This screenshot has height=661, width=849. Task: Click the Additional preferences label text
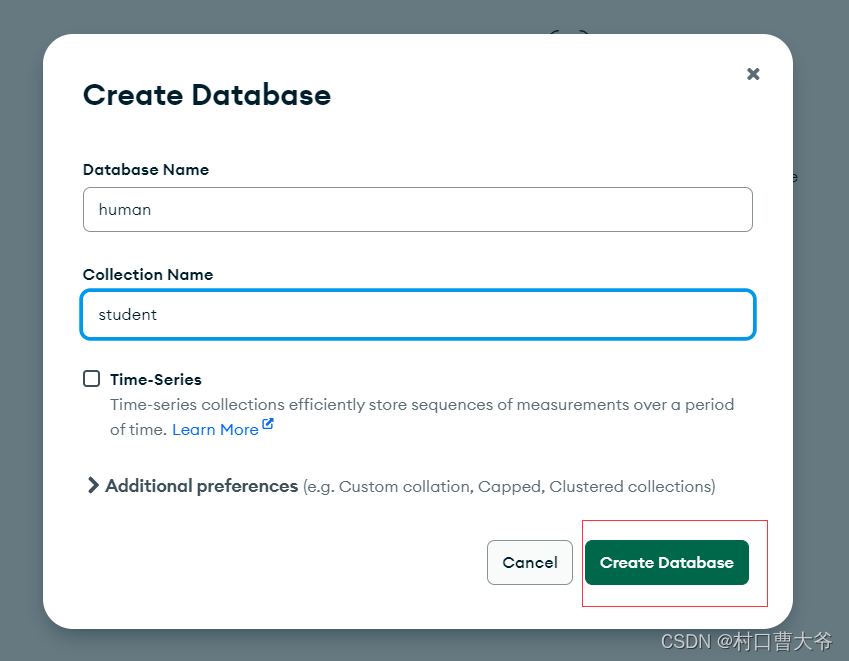click(202, 486)
